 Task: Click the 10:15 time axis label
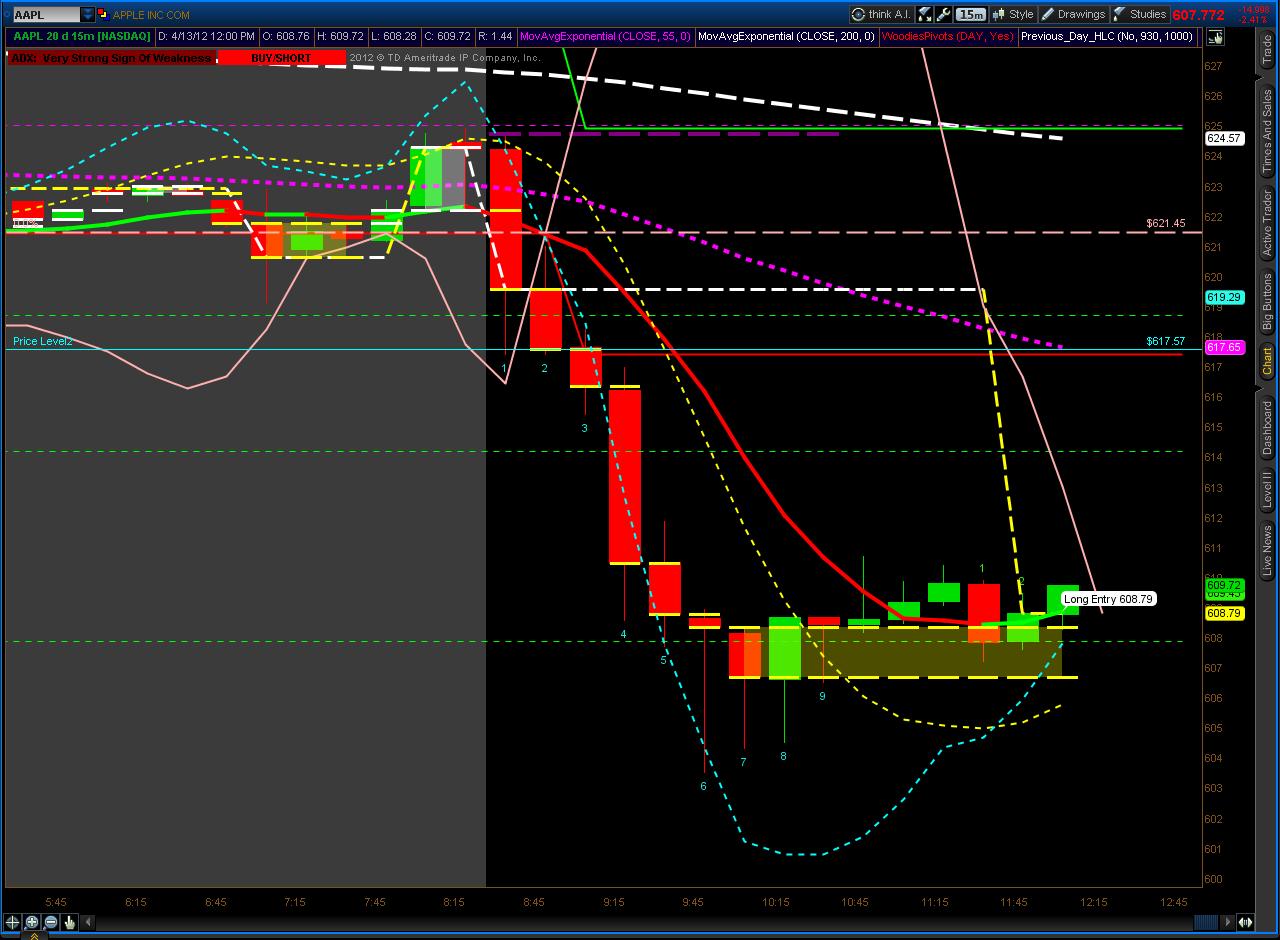coord(775,902)
